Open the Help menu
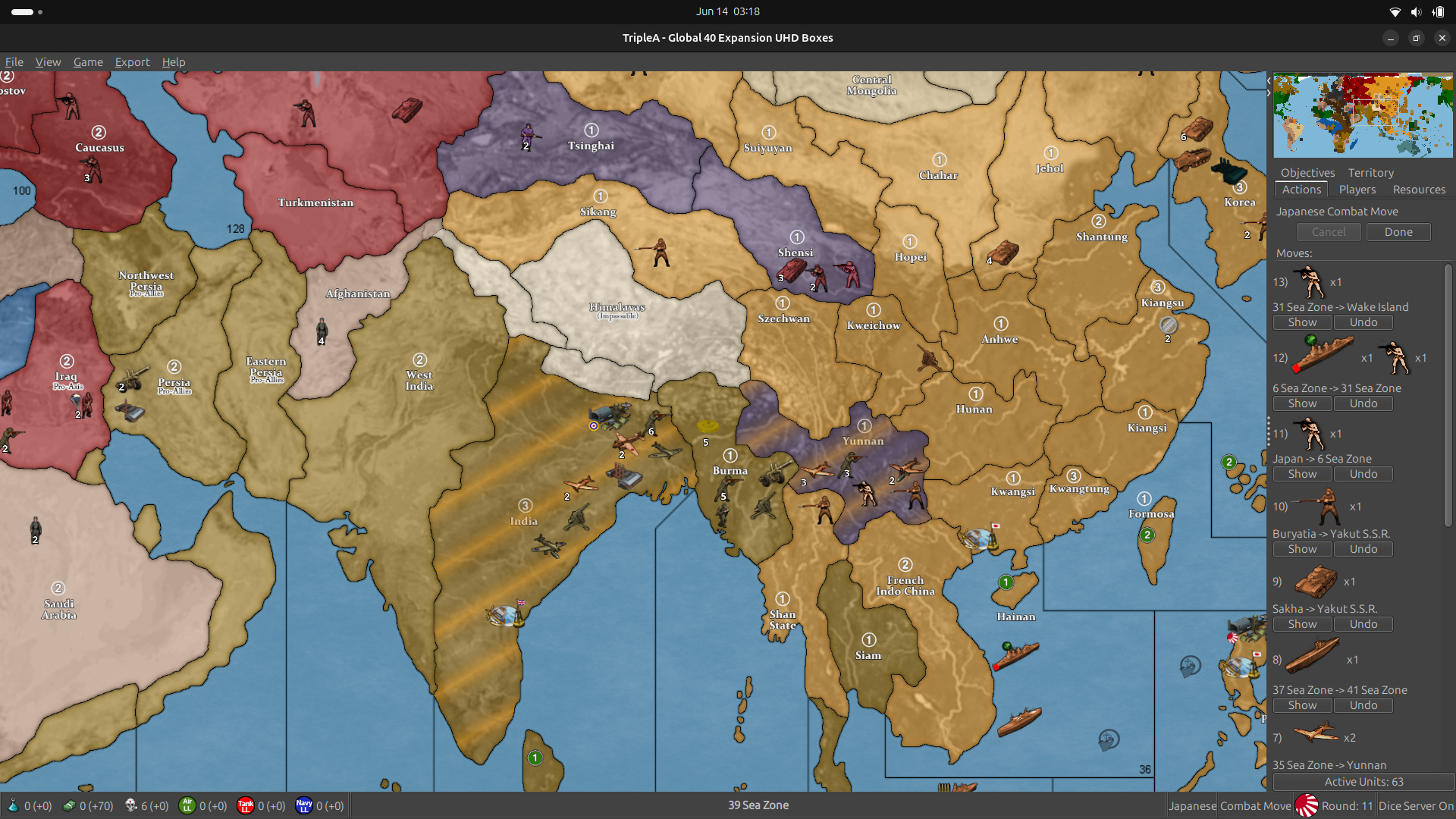Viewport: 1456px width, 819px height. 174,62
